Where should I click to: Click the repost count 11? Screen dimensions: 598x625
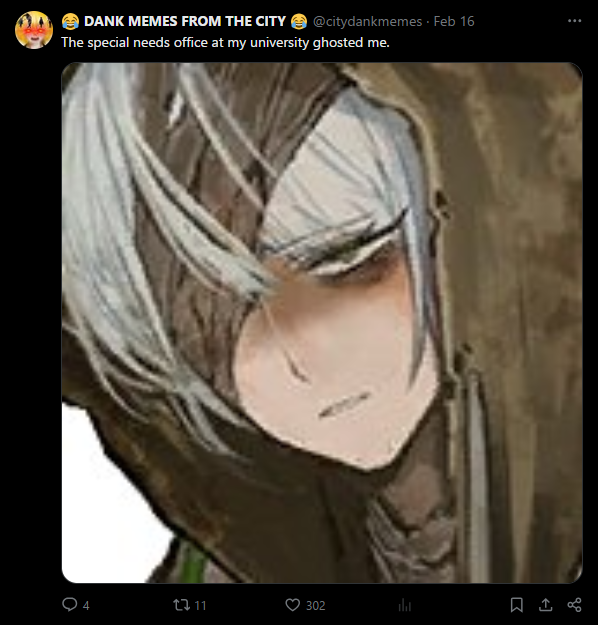tap(200, 606)
